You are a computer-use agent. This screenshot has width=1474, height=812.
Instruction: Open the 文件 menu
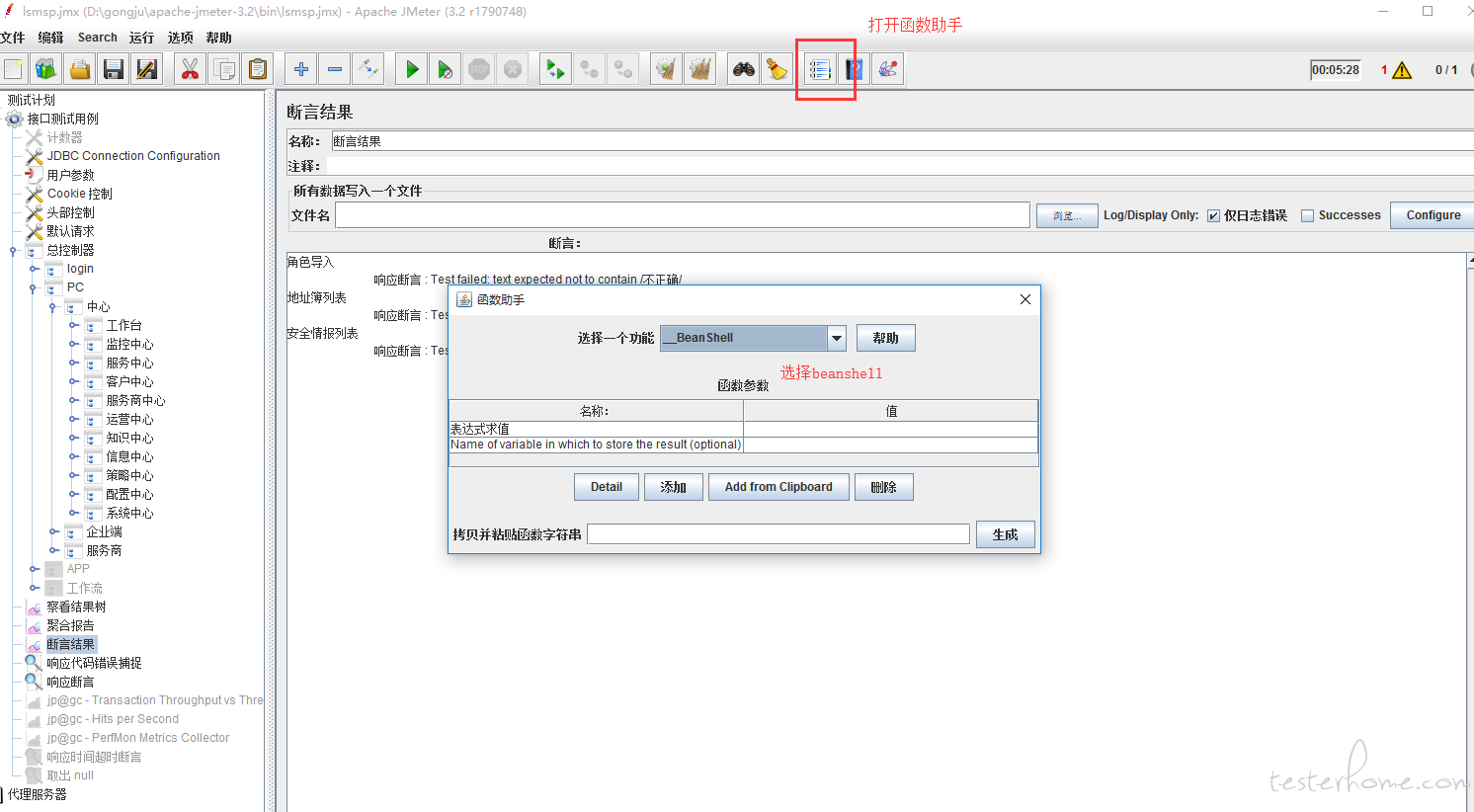pos(13,38)
